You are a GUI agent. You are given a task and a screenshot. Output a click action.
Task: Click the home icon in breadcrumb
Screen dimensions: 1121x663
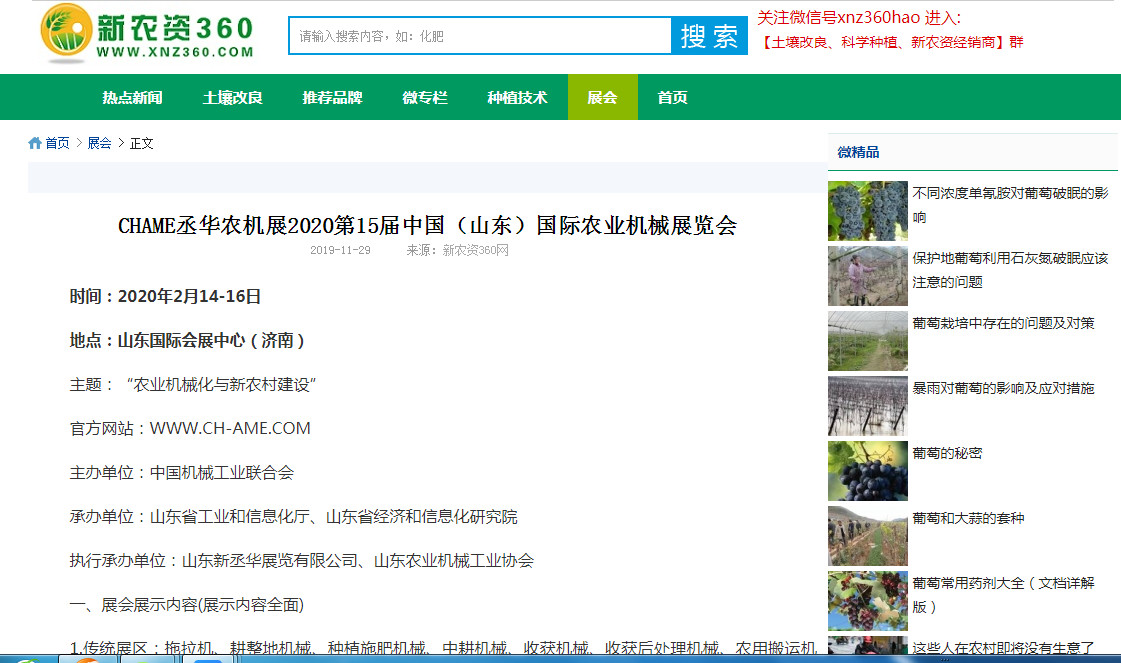point(34,143)
